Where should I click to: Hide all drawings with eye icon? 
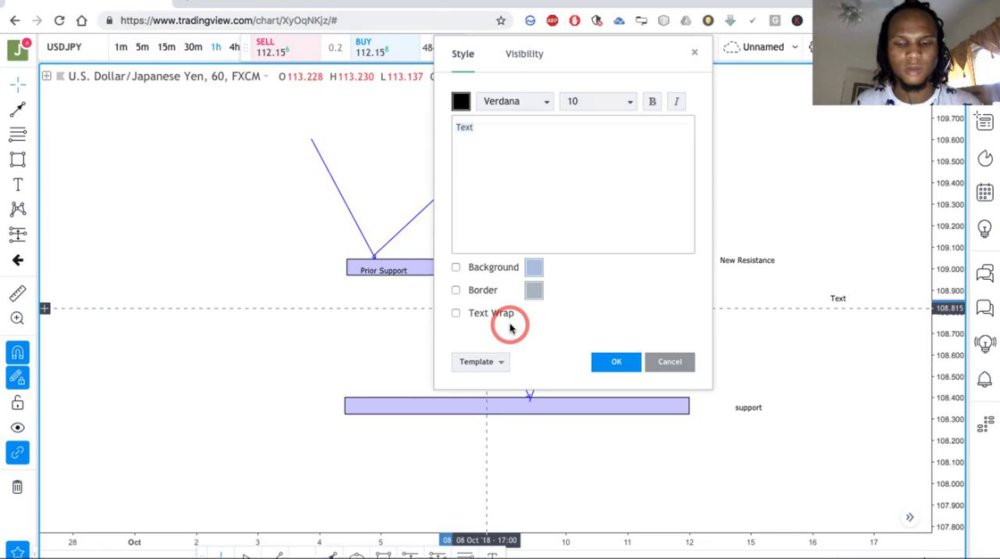18,428
